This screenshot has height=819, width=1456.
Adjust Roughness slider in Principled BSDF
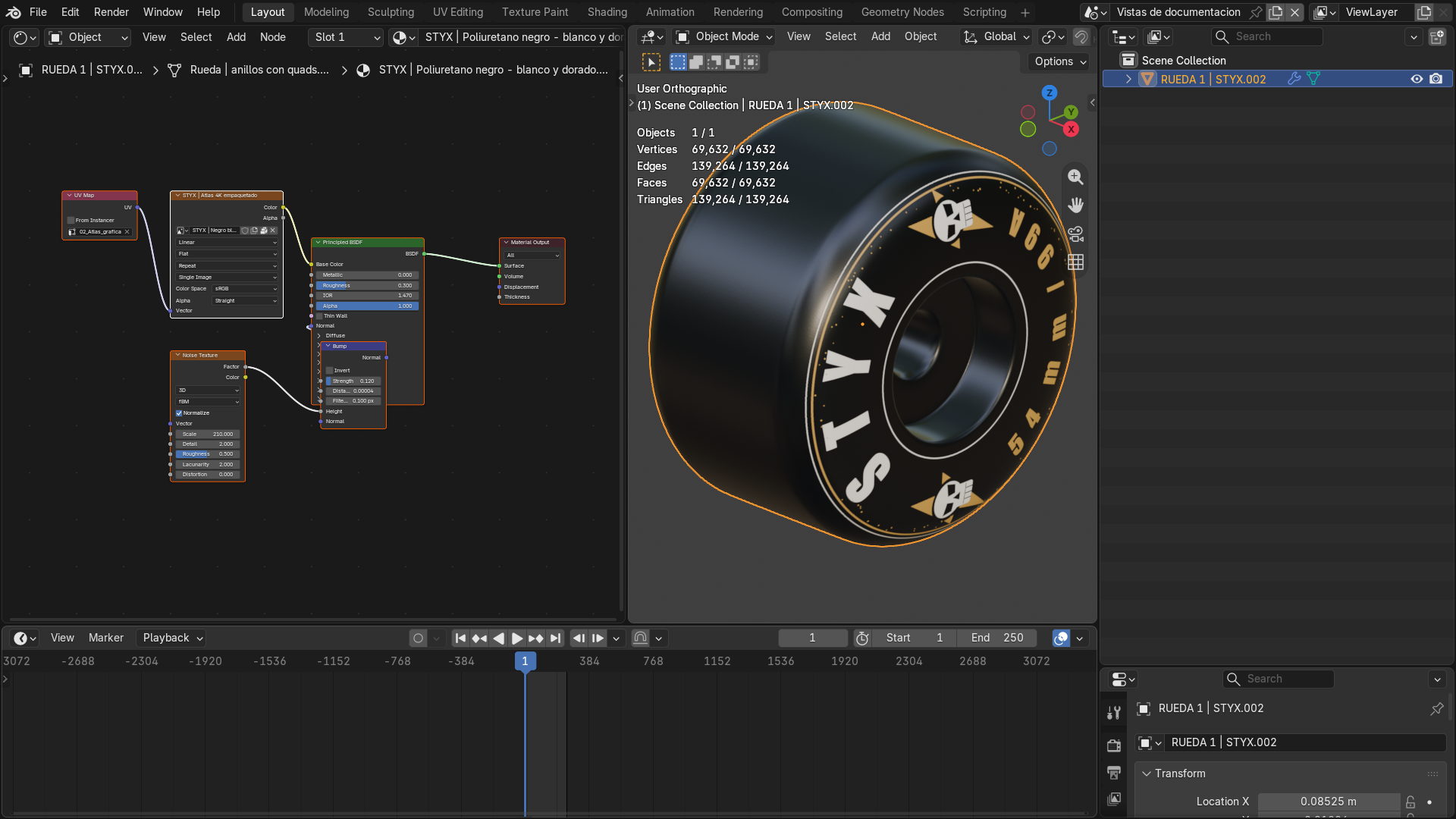tap(367, 286)
